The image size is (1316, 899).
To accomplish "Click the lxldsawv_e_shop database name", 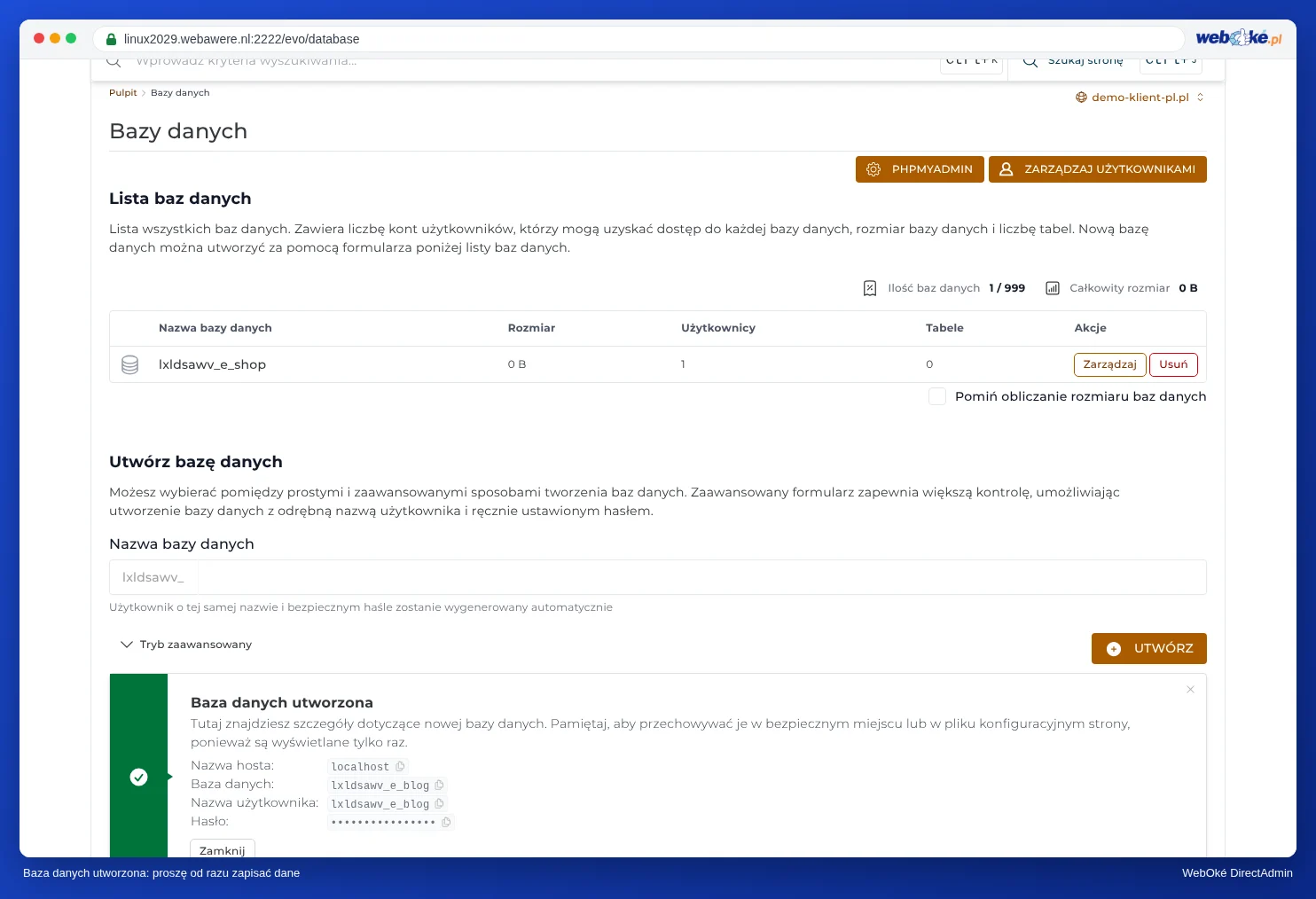I will [212, 364].
